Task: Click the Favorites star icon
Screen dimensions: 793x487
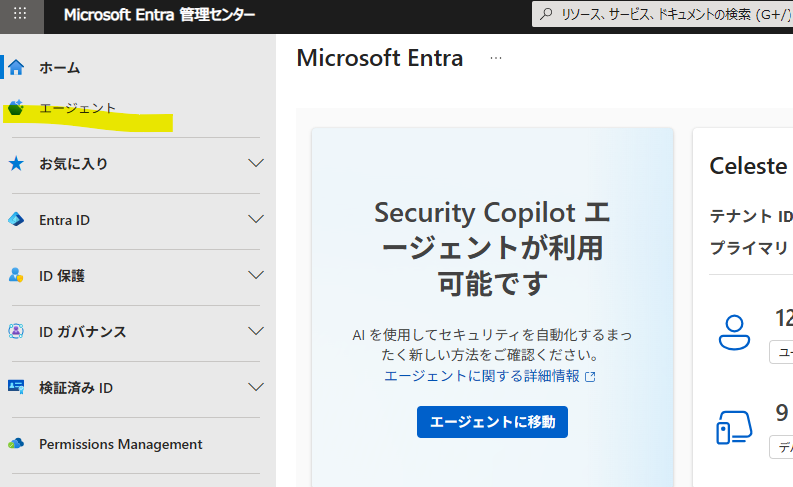Action: pyautogui.click(x=16, y=163)
